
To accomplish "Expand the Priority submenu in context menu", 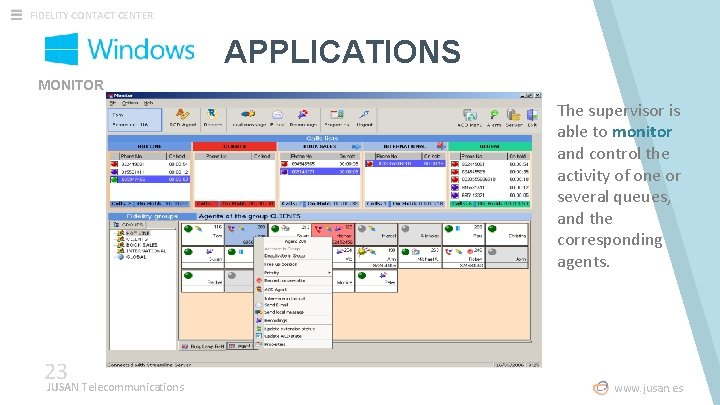I will tap(293, 273).
